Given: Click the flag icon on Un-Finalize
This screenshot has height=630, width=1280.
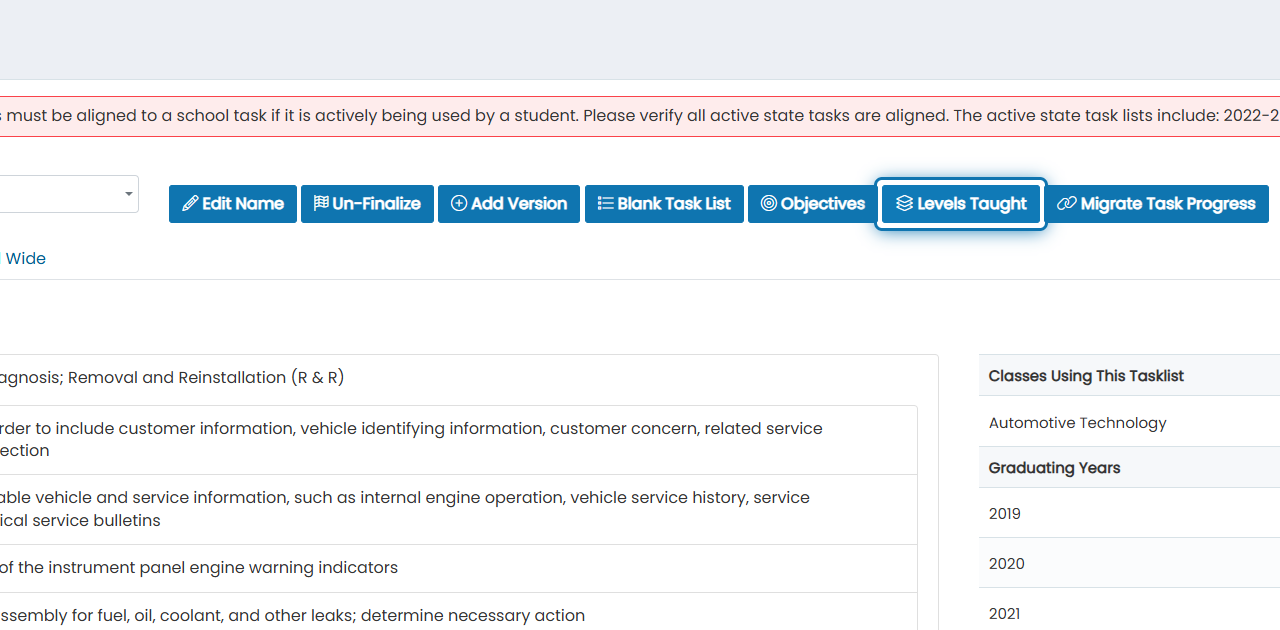Looking at the screenshot, I should 321,204.
